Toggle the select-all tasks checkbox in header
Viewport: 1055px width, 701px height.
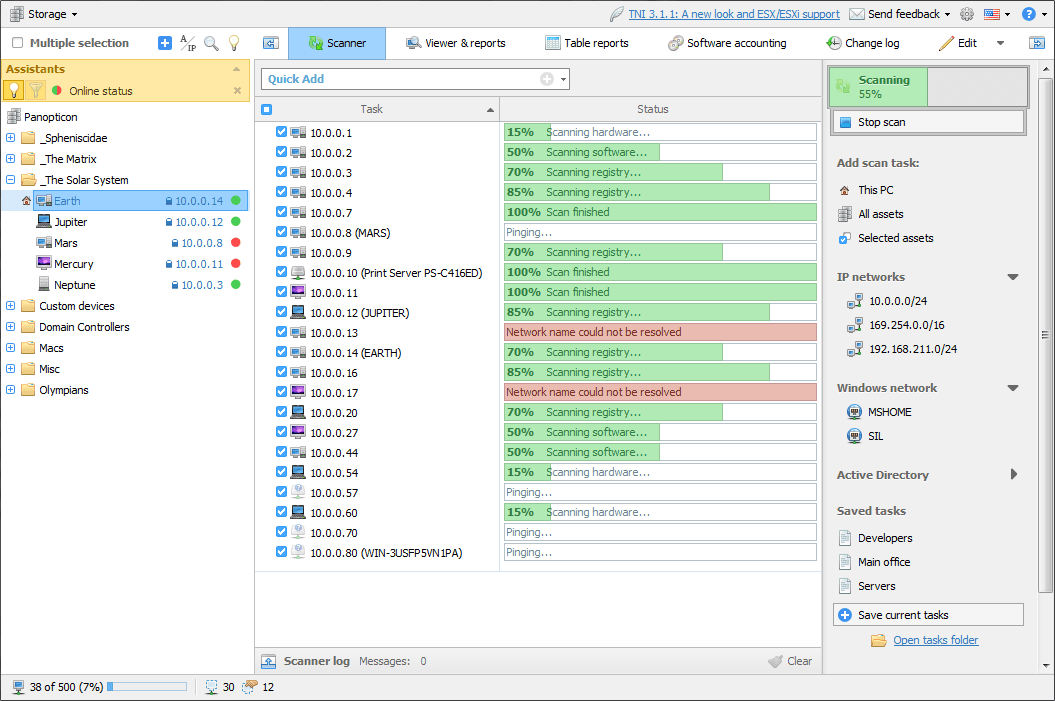pos(266,110)
